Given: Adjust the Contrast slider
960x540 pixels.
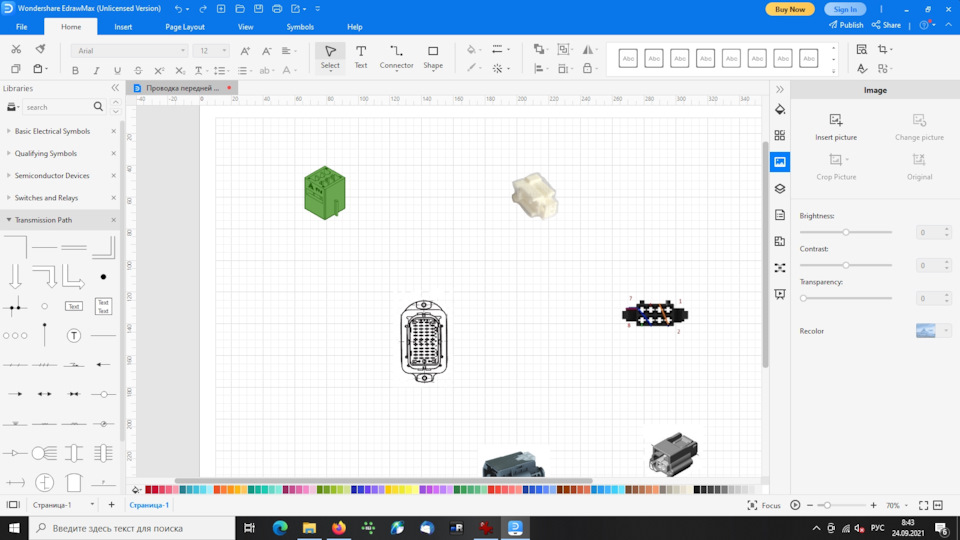Looking at the screenshot, I should pyautogui.click(x=846, y=266).
